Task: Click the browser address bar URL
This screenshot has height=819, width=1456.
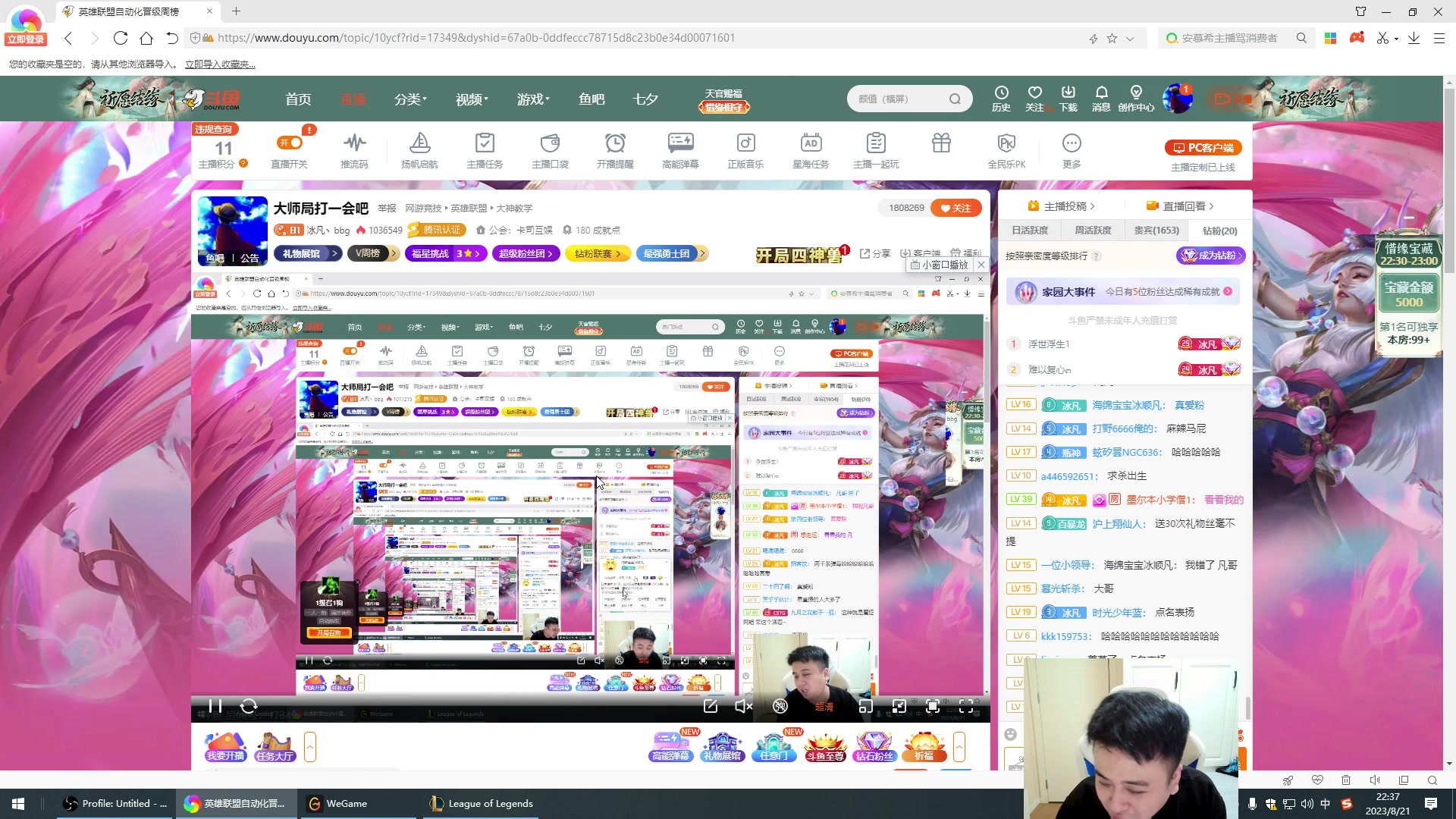Action: pos(476,38)
